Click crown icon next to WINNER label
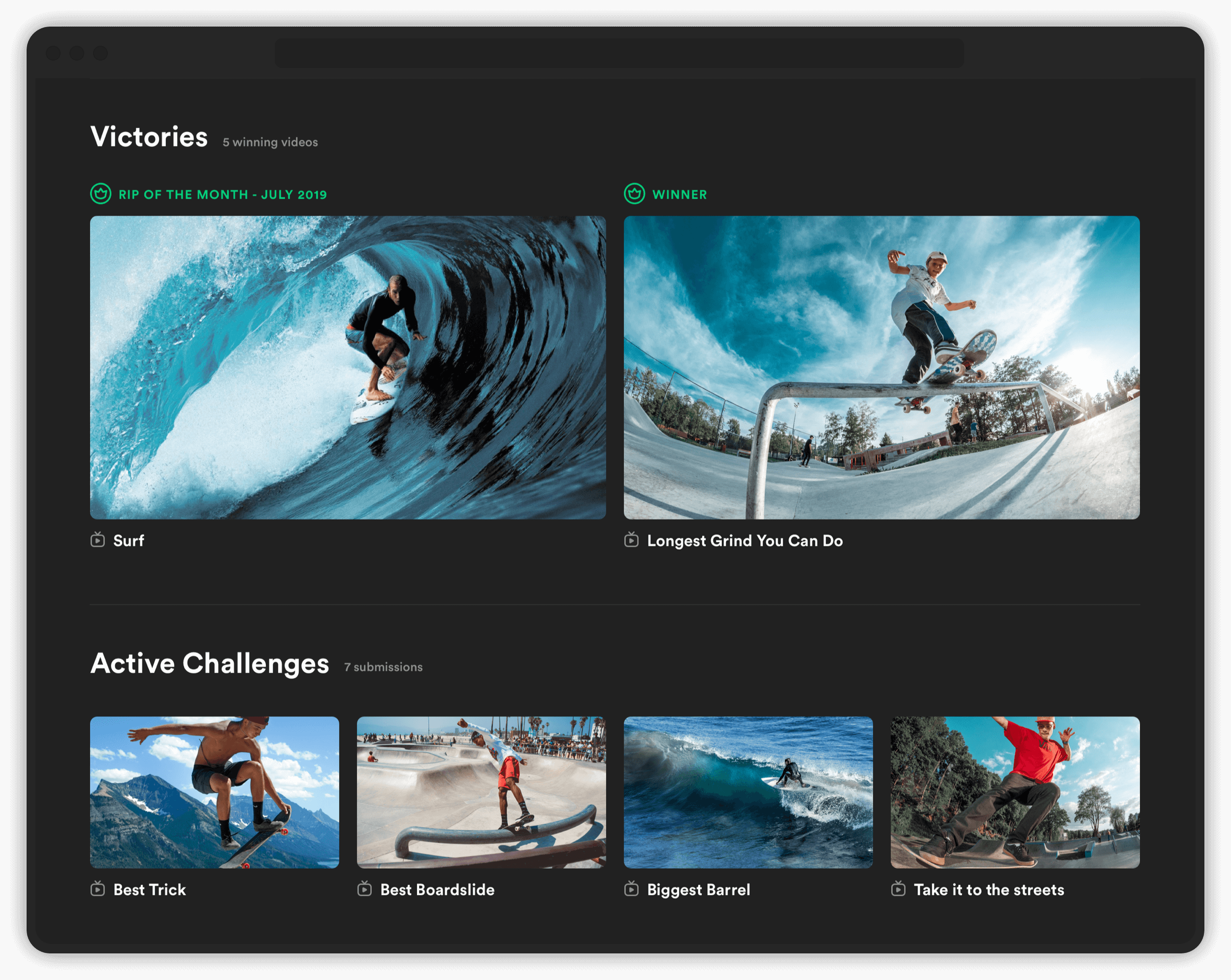1231x980 pixels. 634,194
